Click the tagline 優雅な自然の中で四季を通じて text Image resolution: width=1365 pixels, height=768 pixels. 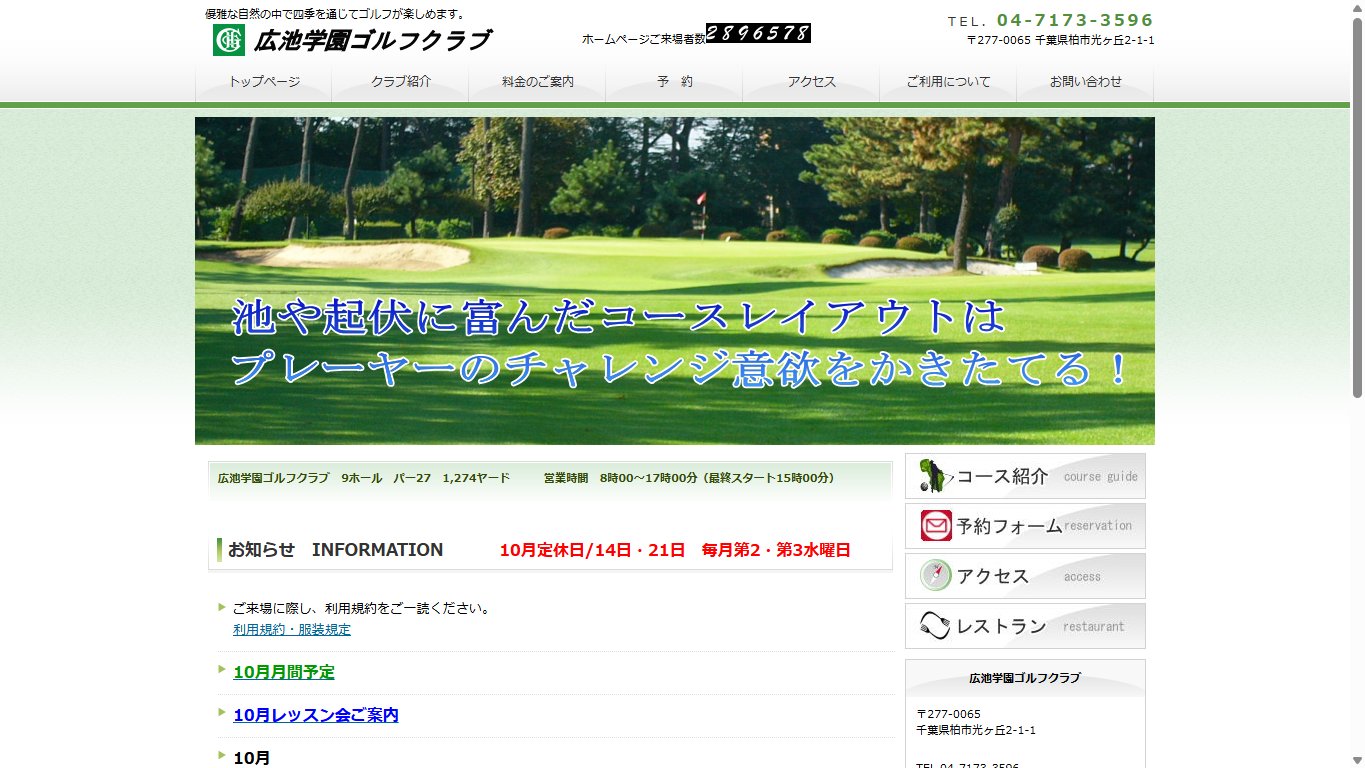click(x=335, y=14)
